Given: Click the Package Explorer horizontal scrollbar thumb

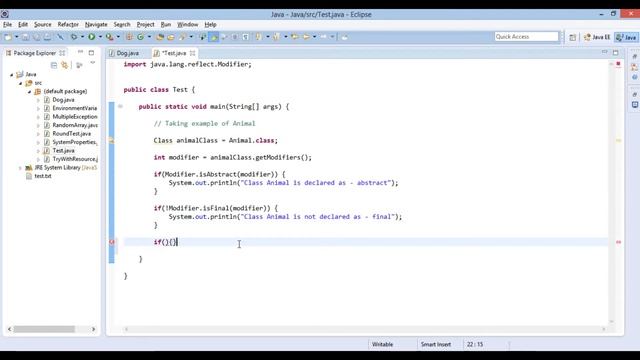Looking at the screenshot, I should pyautogui.click(x=44, y=329).
